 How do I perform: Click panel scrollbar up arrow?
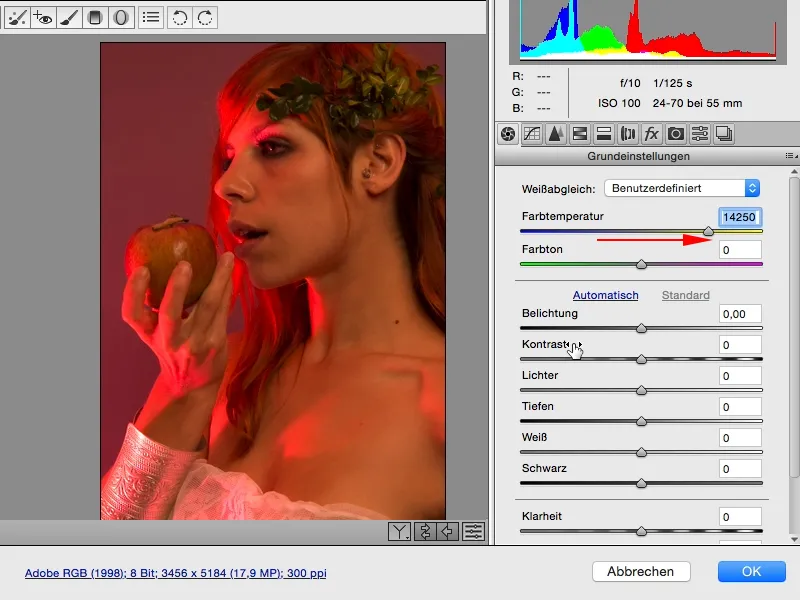click(x=794, y=171)
